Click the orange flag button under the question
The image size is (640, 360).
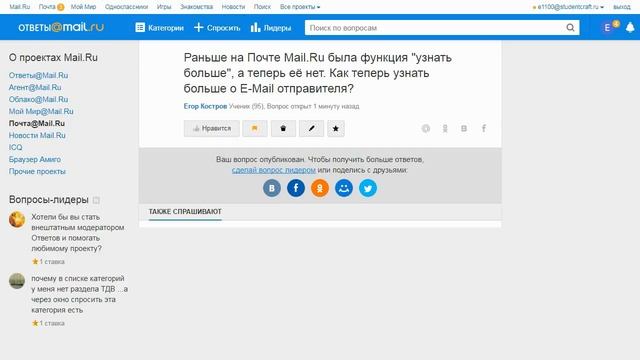[x=255, y=129]
